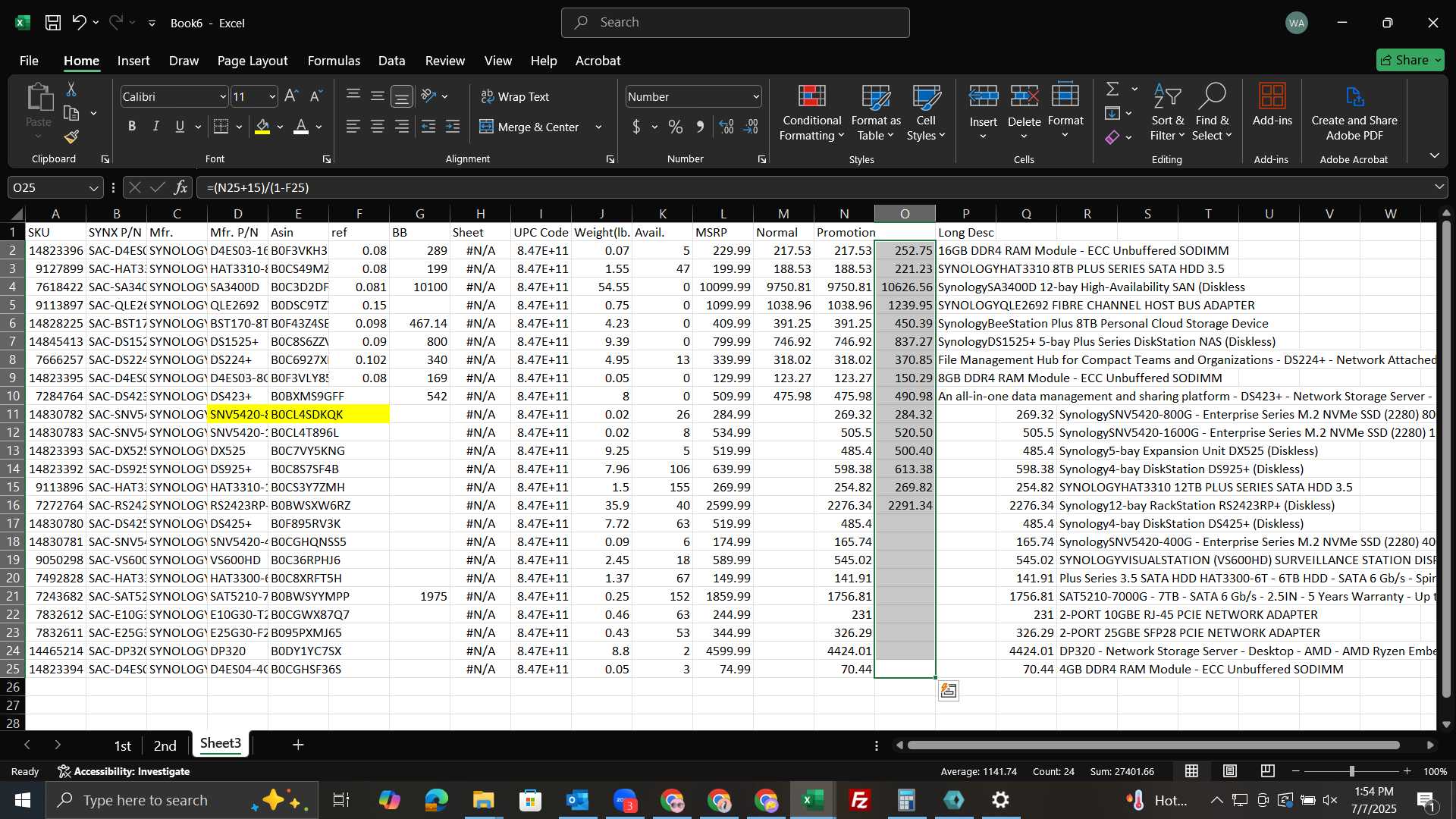Switch to the 1st sheet tab
Image resolution: width=1456 pixels, height=819 pixels.
click(x=122, y=745)
